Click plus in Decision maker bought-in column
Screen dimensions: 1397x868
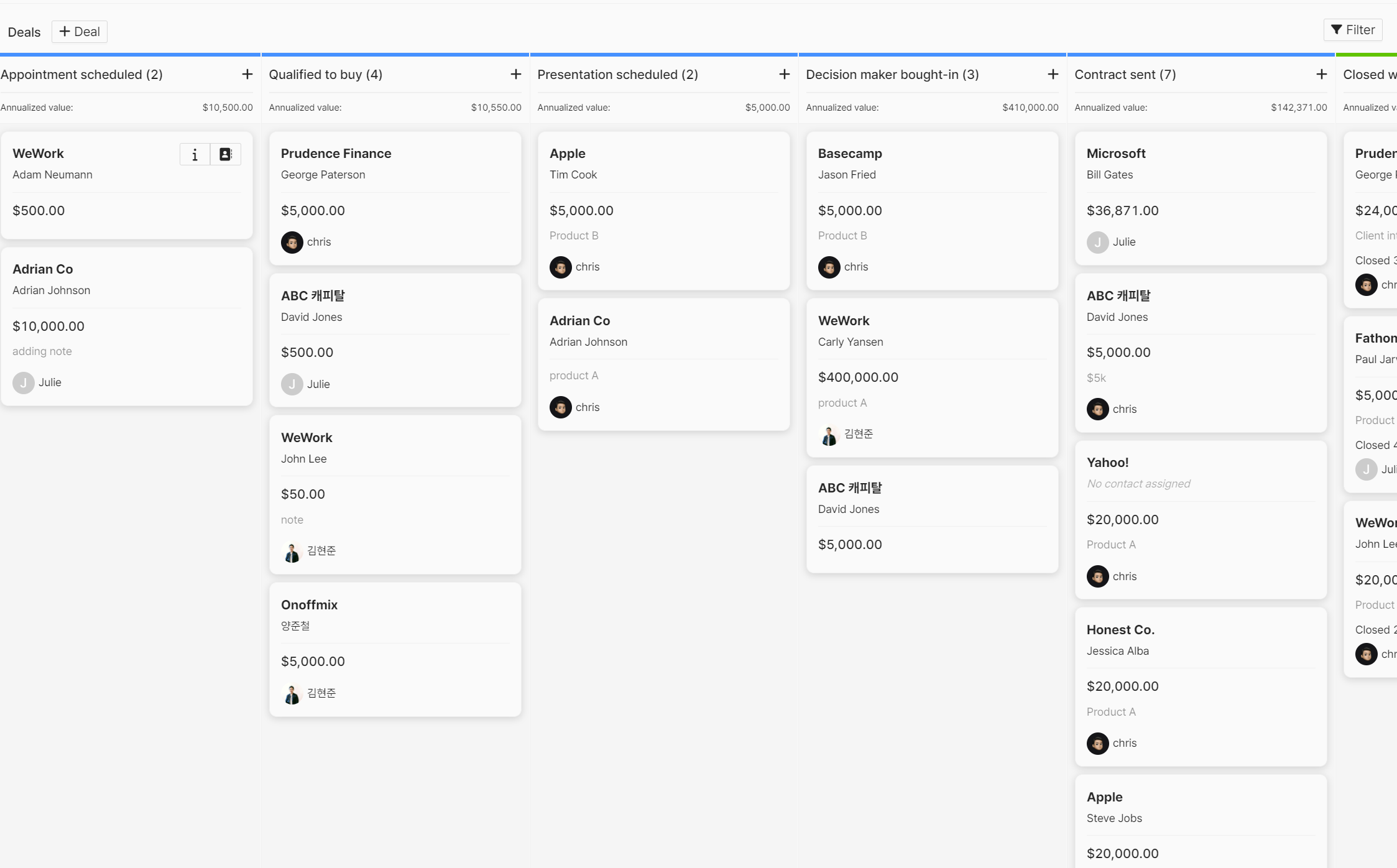click(x=1053, y=75)
